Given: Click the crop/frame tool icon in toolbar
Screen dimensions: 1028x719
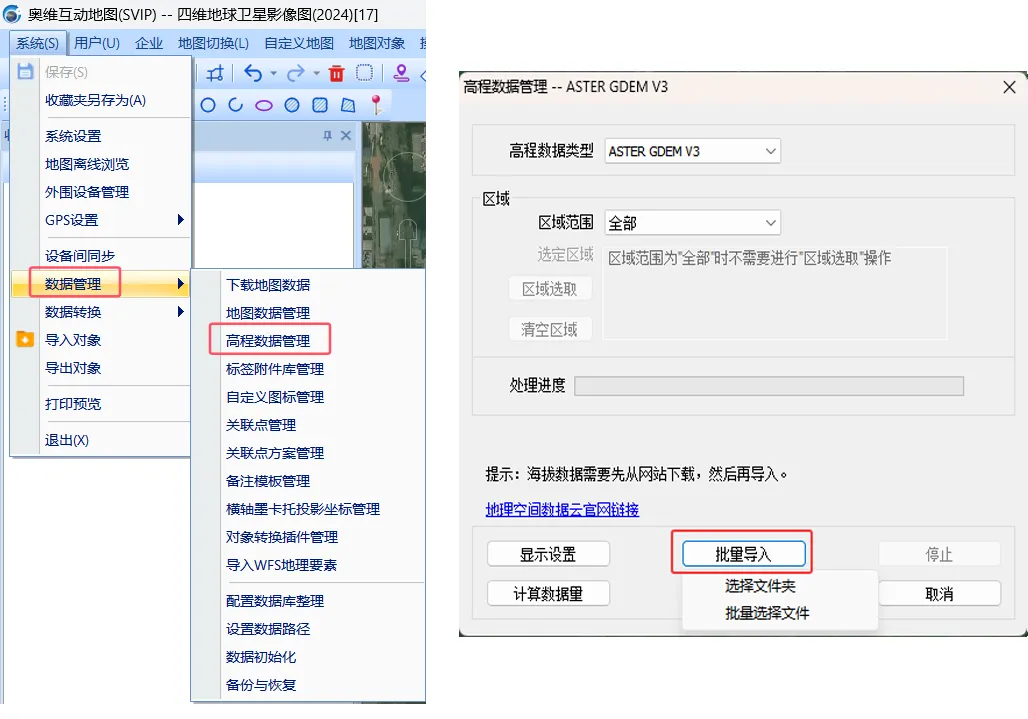Looking at the screenshot, I should (x=215, y=73).
